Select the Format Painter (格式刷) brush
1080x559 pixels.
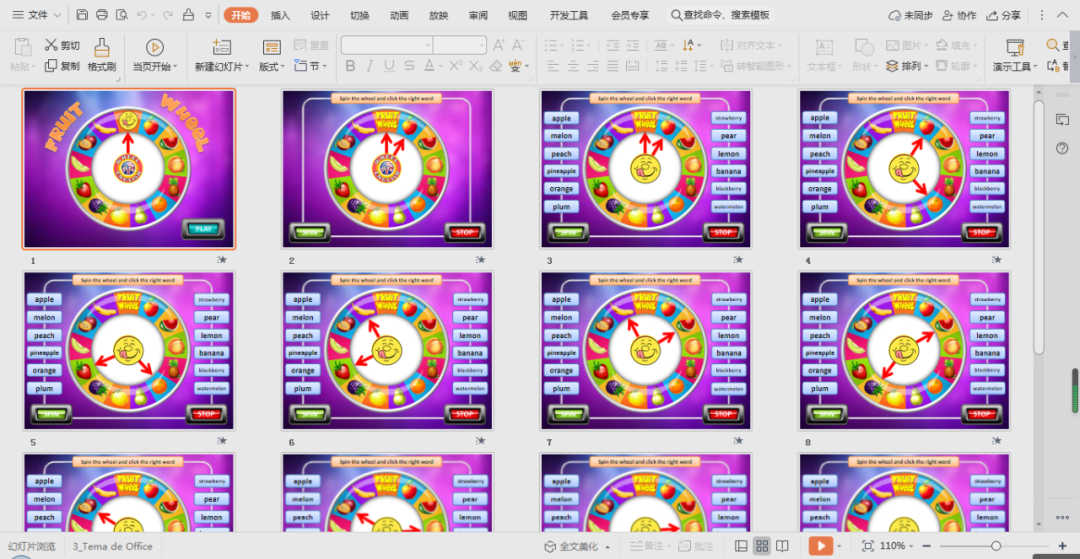(x=102, y=56)
